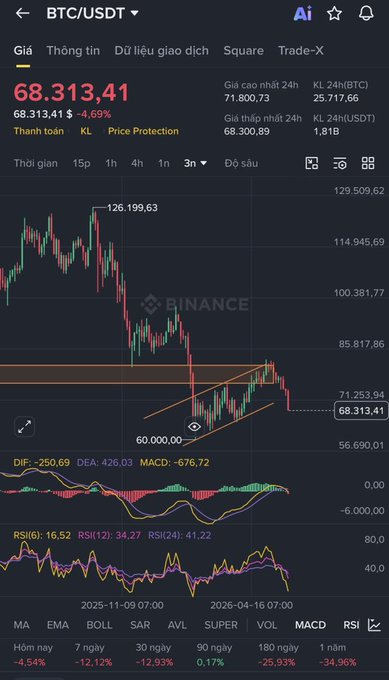Expand chart to fullscreen with arrows icon
The height and width of the screenshot is (680, 389).
[x=24, y=427]
